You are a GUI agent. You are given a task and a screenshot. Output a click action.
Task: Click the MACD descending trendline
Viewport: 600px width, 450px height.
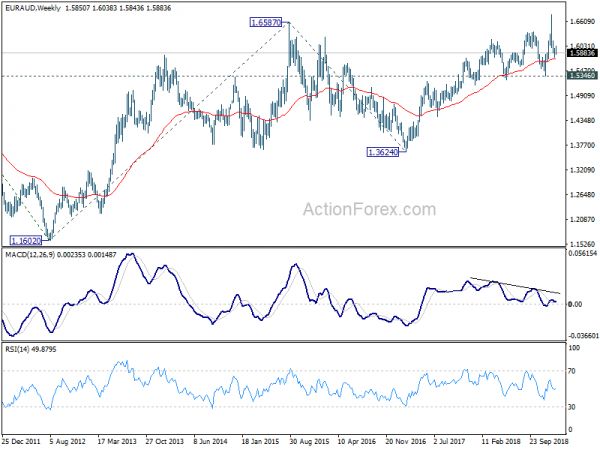515,285
